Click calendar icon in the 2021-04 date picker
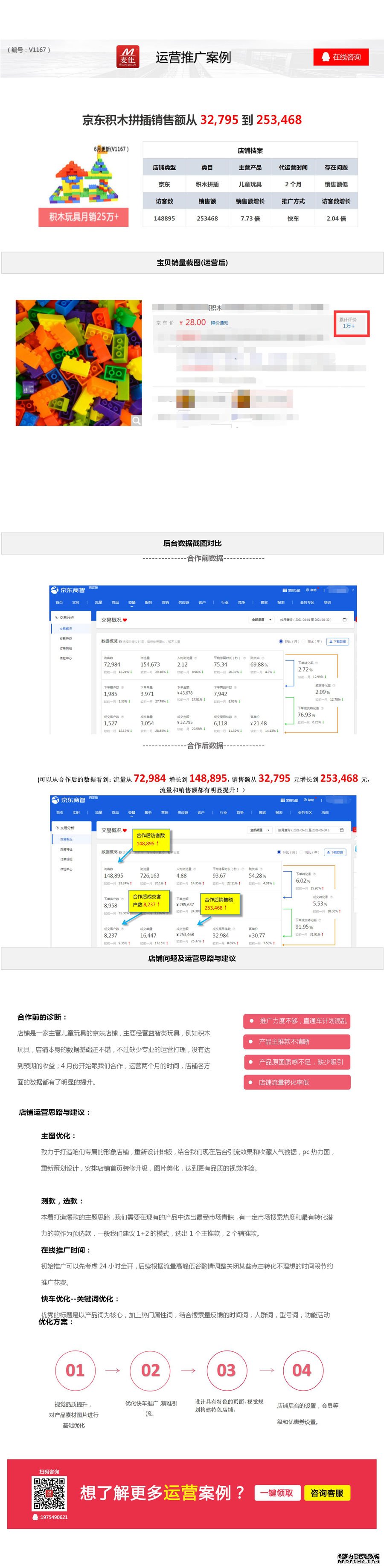Screen dimensions: 384x1568 344,620
